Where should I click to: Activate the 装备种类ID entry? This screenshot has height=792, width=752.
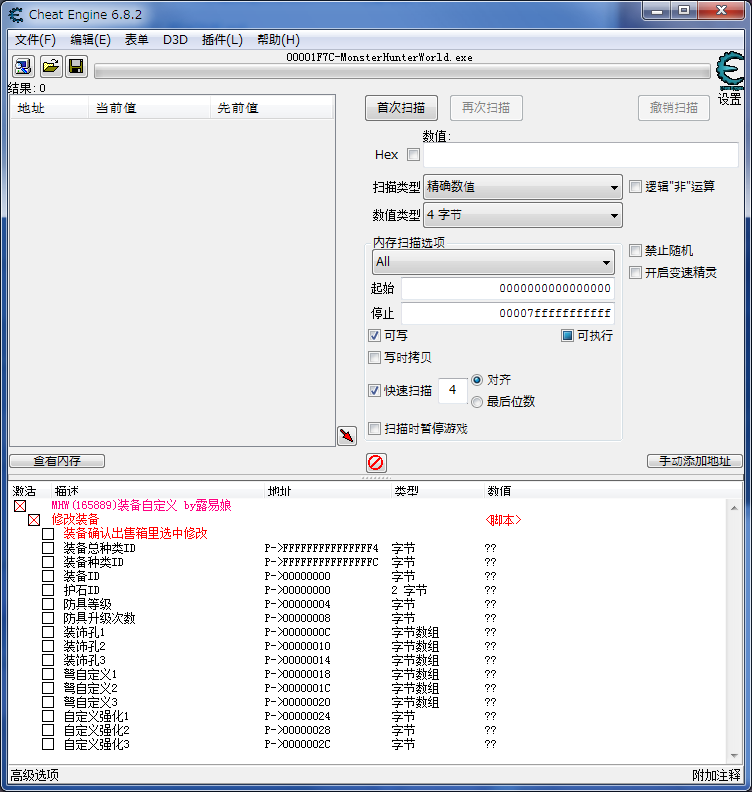click(48, 562)
